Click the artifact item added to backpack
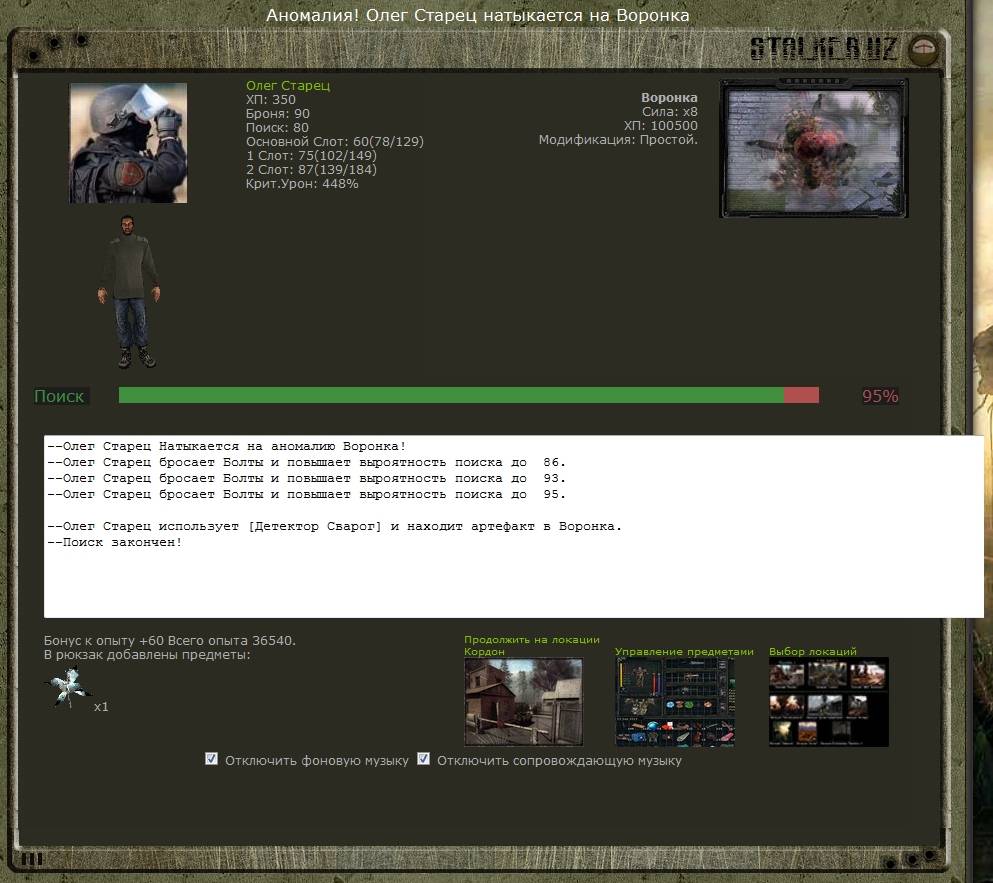This screenshot has width=993, height=883. click(68, 690)
